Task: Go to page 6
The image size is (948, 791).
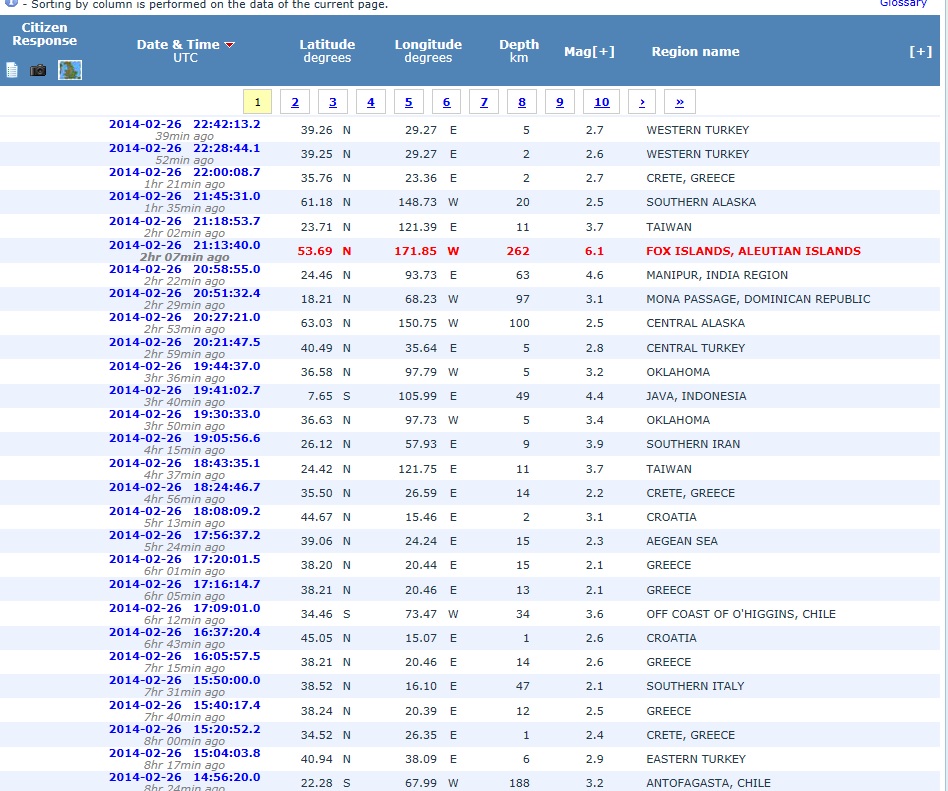Action: (446, 102)
